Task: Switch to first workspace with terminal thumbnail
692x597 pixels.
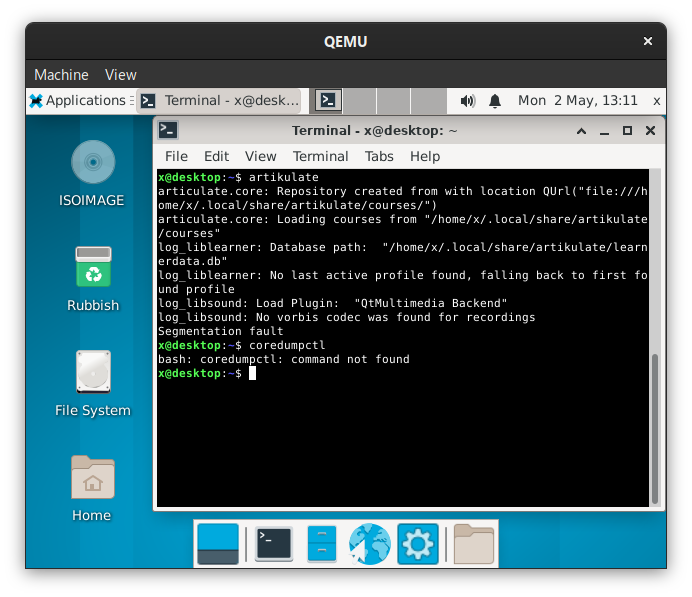Action: pyautogui.click(x=328, y=101)
